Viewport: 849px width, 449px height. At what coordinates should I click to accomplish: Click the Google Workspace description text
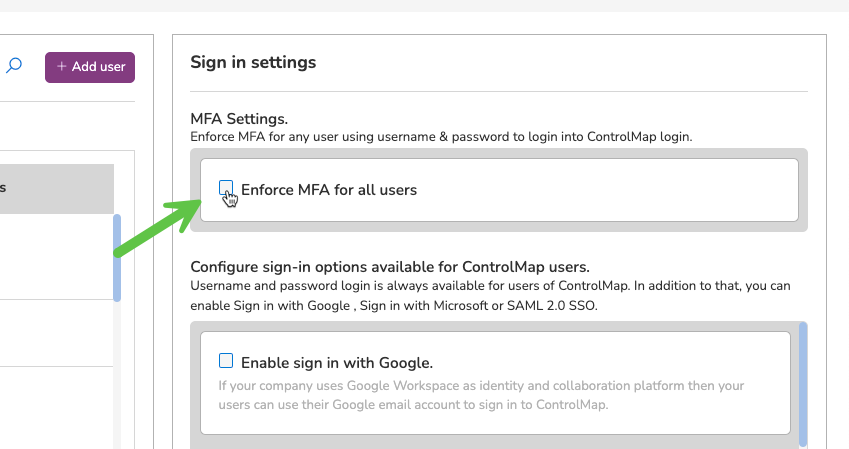(x=481, y=395)
